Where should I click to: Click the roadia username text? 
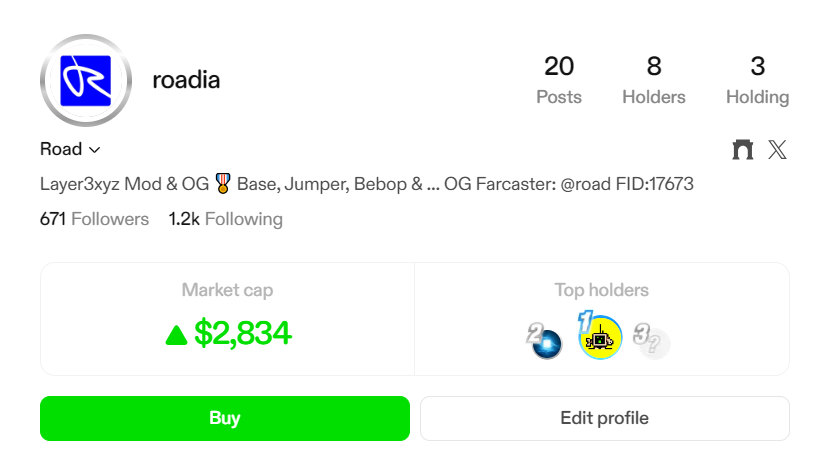[x=186, y=80]
